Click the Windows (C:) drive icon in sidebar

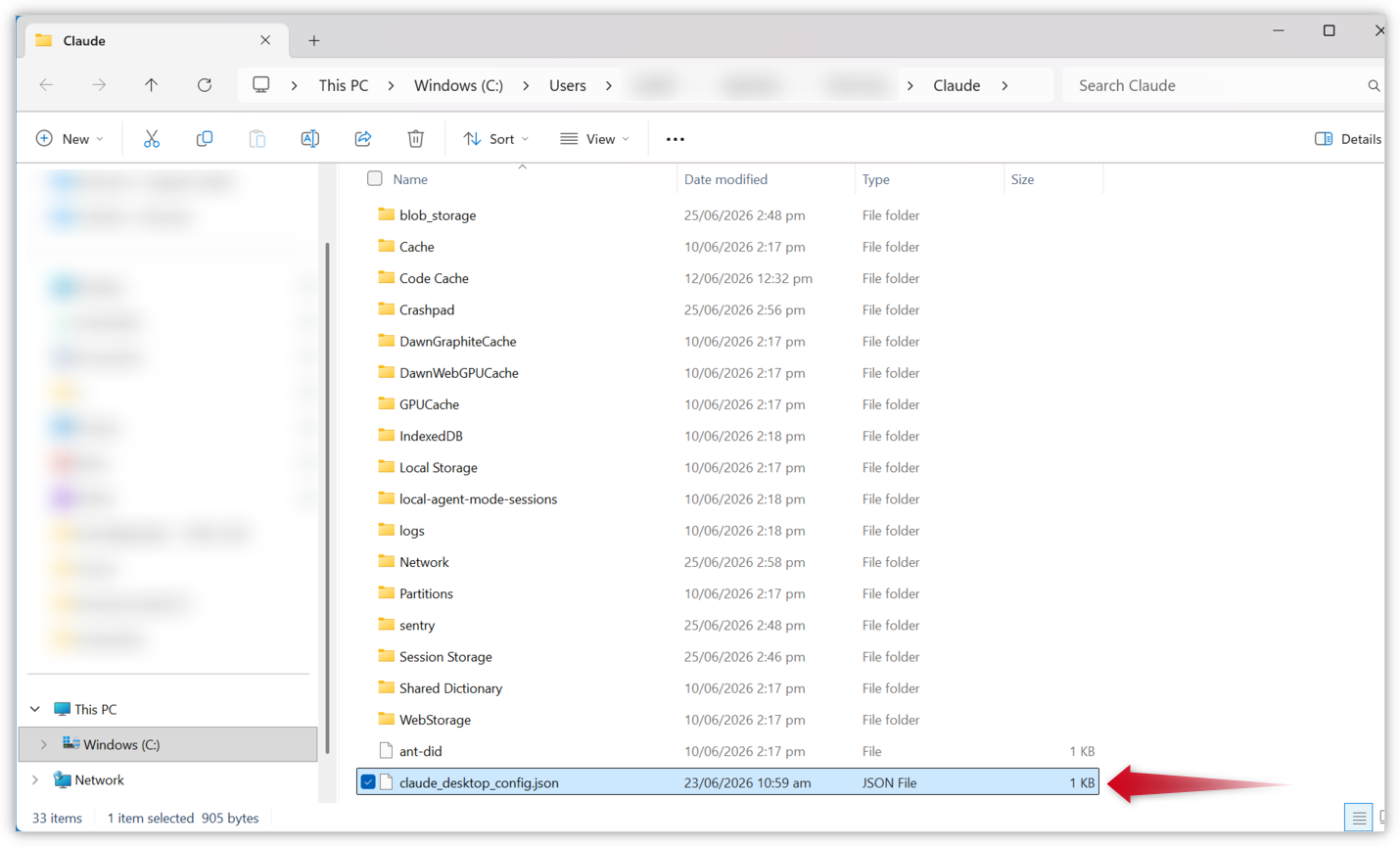pyautogui.click(x=70, y=744)
